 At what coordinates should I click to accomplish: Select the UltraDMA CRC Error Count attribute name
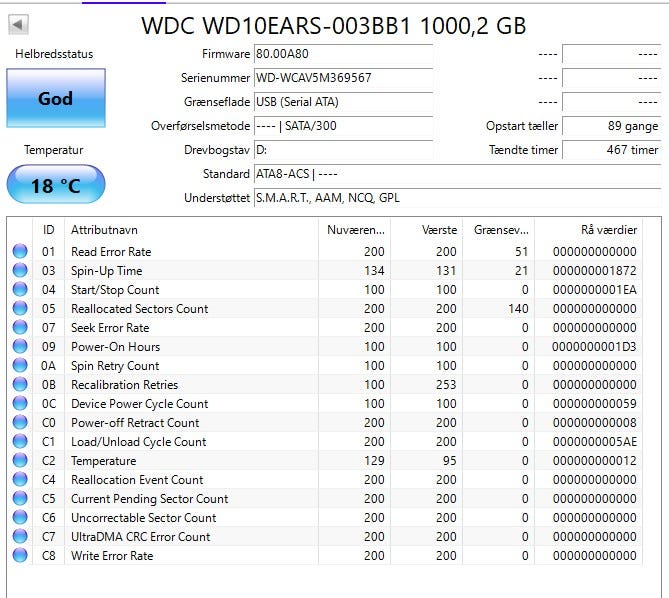[x=140, y=537]
